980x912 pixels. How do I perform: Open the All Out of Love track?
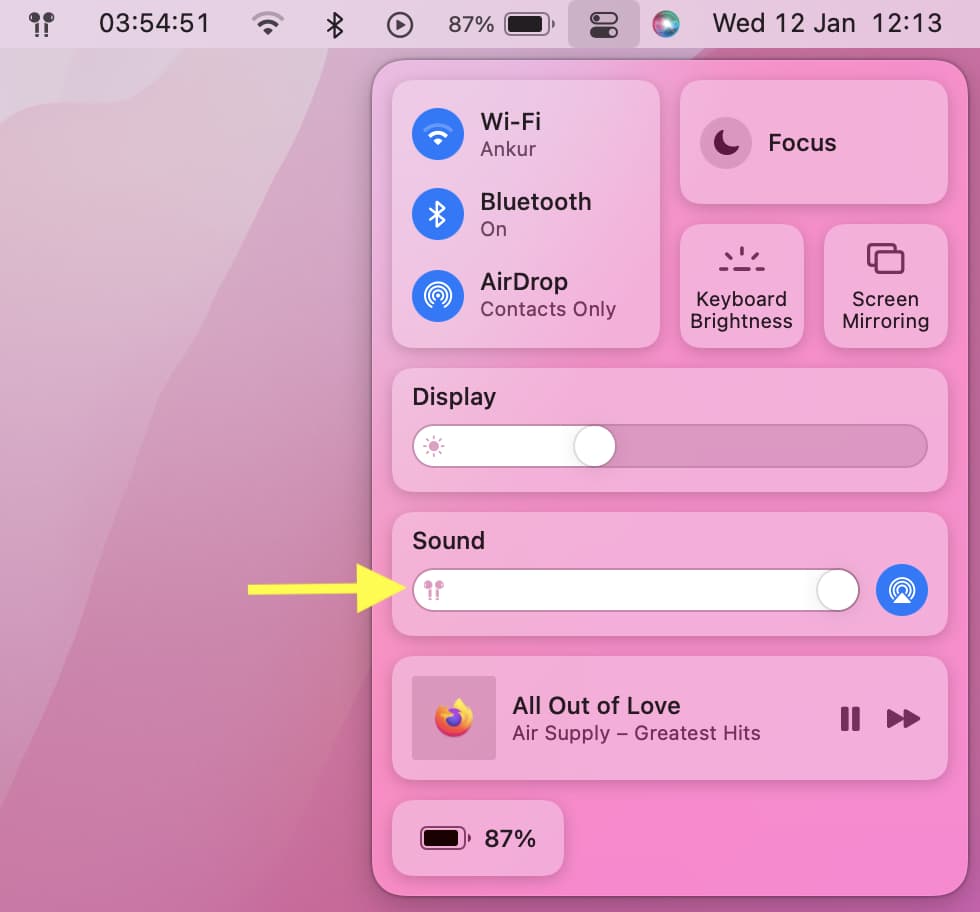(x=596, y=706)
